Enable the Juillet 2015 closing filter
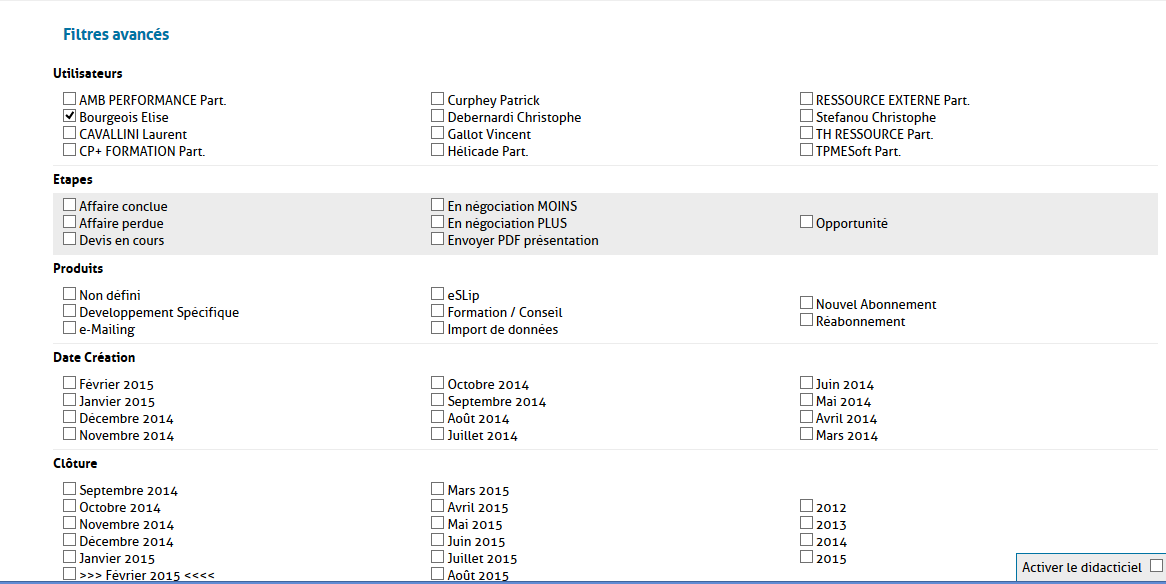Image resolution: width=1166 pixels, height=584 pixels. [438, 557]
